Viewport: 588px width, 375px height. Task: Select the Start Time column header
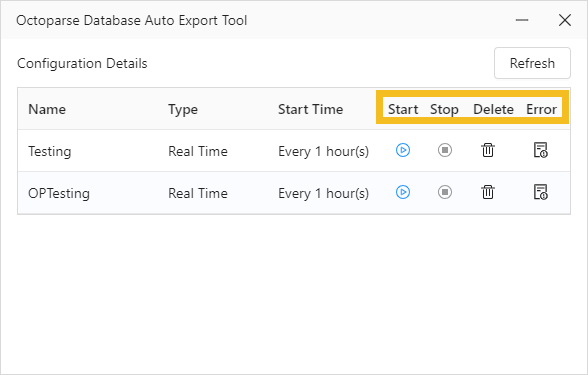coord(310,109)
